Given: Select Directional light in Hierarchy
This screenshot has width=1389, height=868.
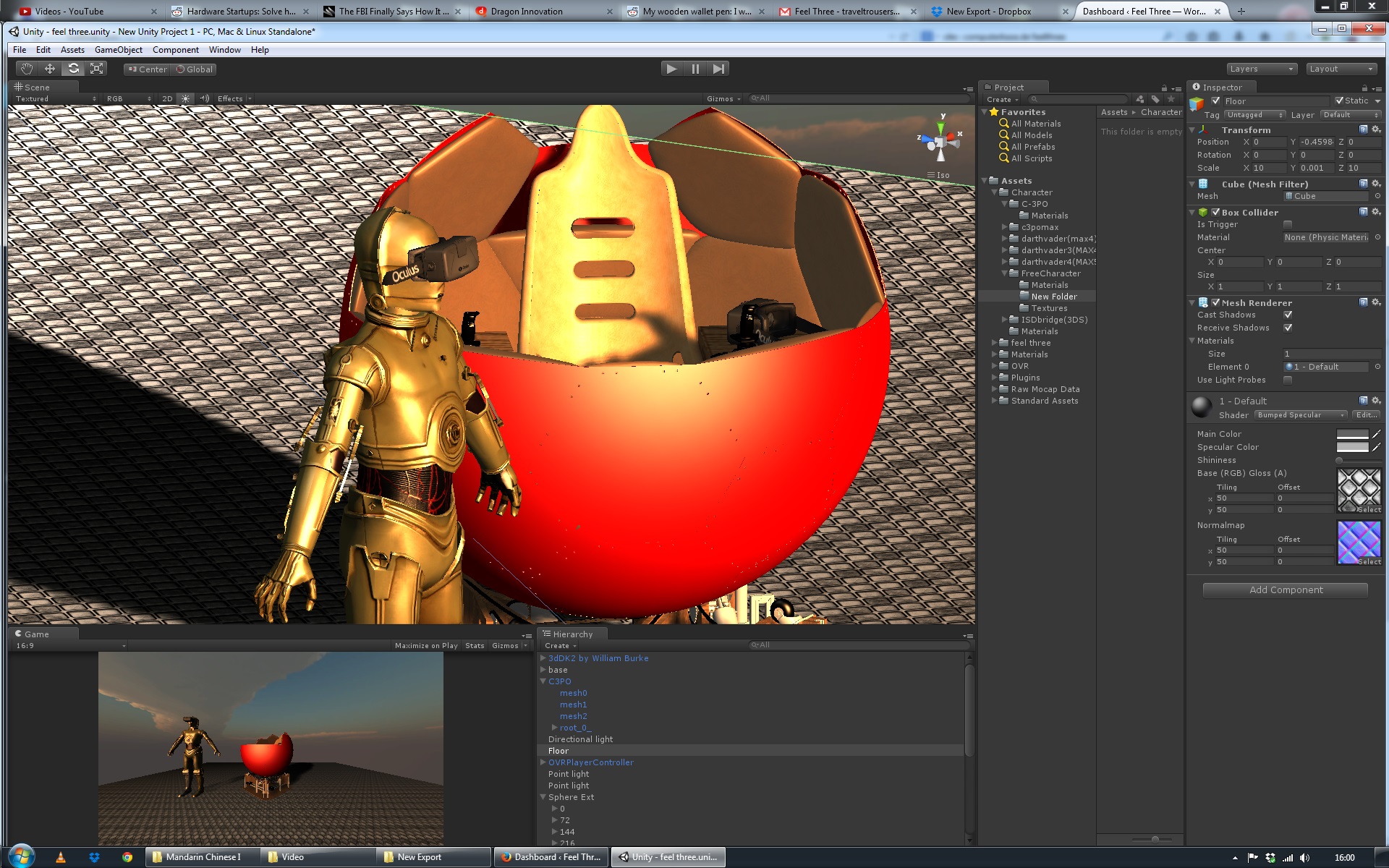Looking at the screenshot, I should point(580,739).
